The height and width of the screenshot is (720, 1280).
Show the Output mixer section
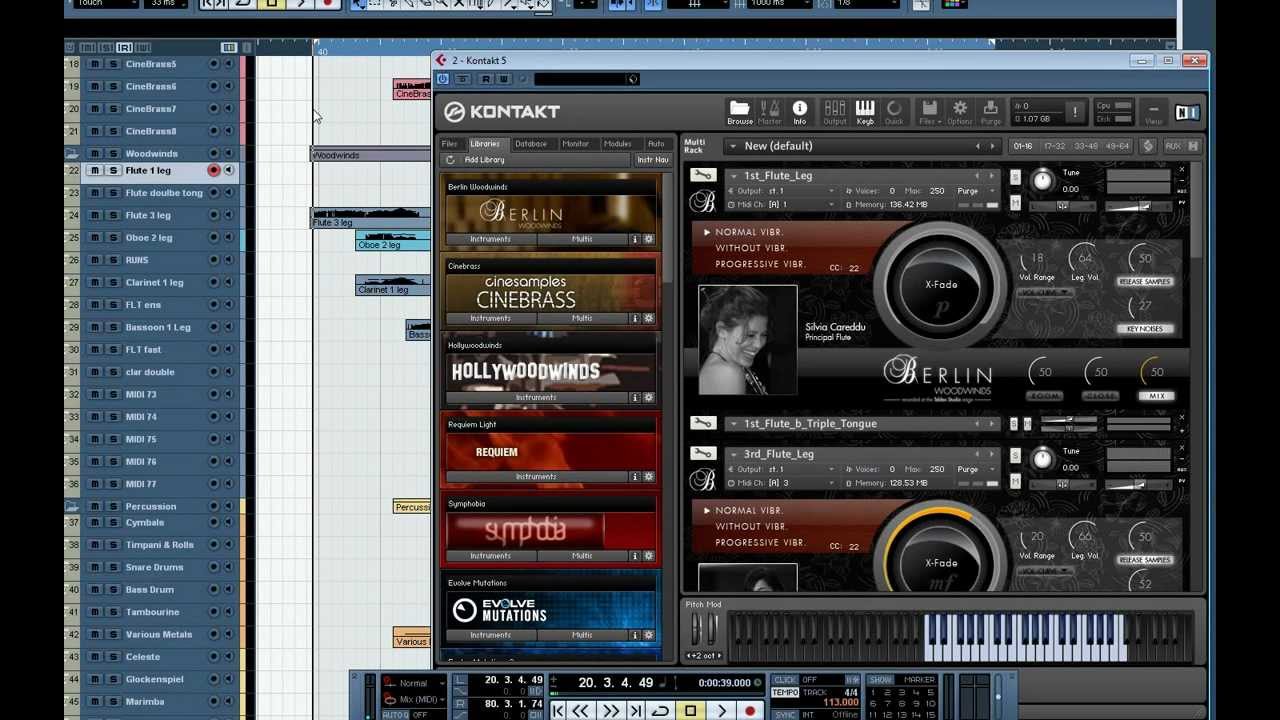coord(834,112)
